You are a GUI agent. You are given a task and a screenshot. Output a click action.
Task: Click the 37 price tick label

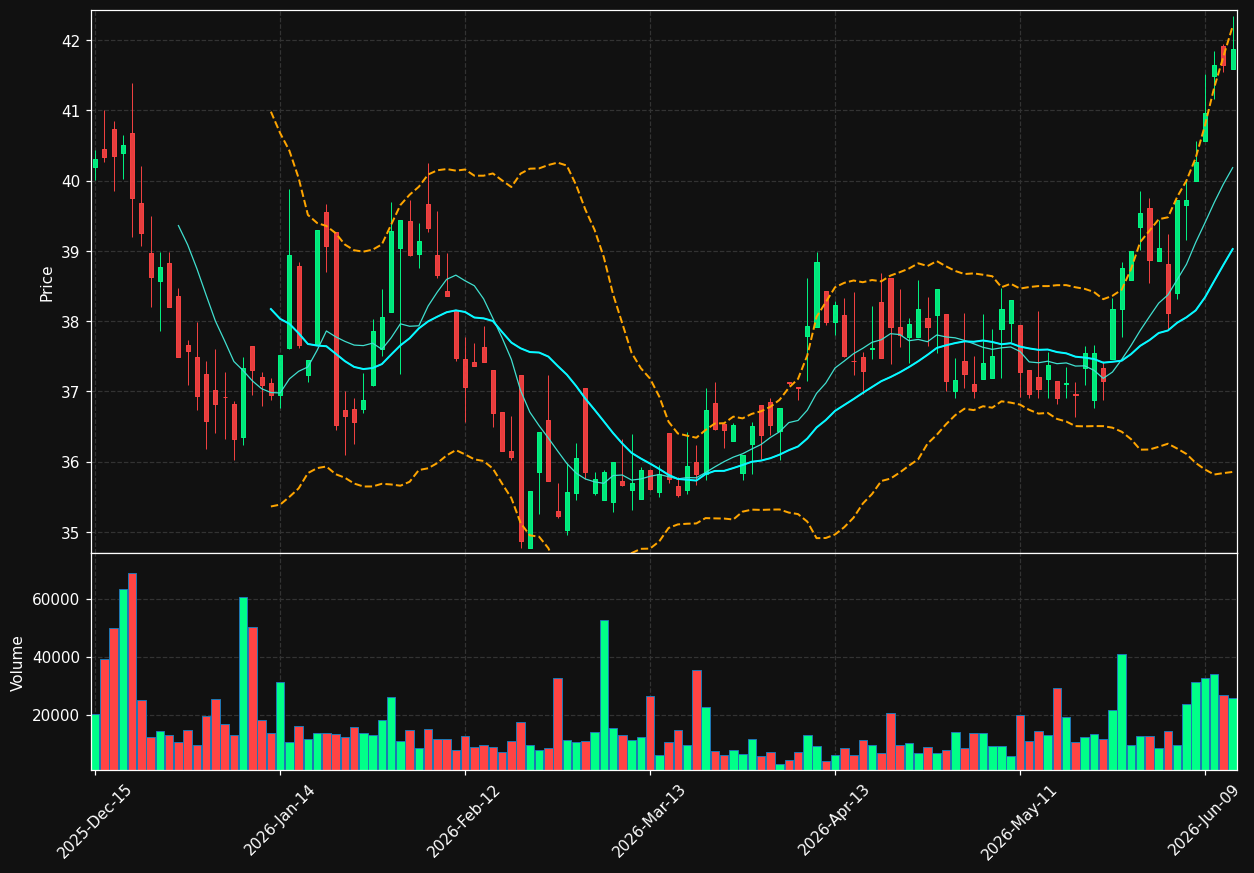point(71,392)
